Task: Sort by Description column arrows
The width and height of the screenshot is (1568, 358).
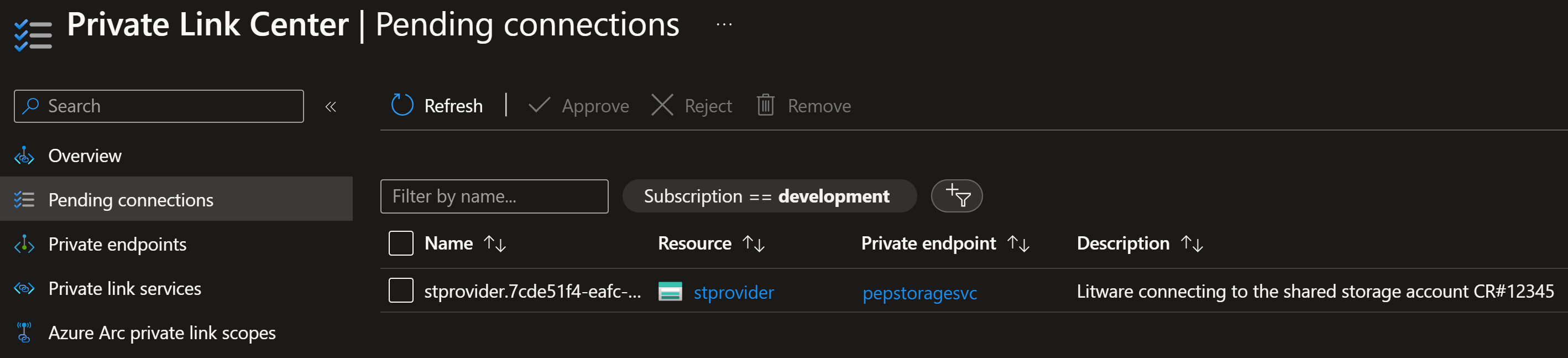Action: tap(1192, 243)
